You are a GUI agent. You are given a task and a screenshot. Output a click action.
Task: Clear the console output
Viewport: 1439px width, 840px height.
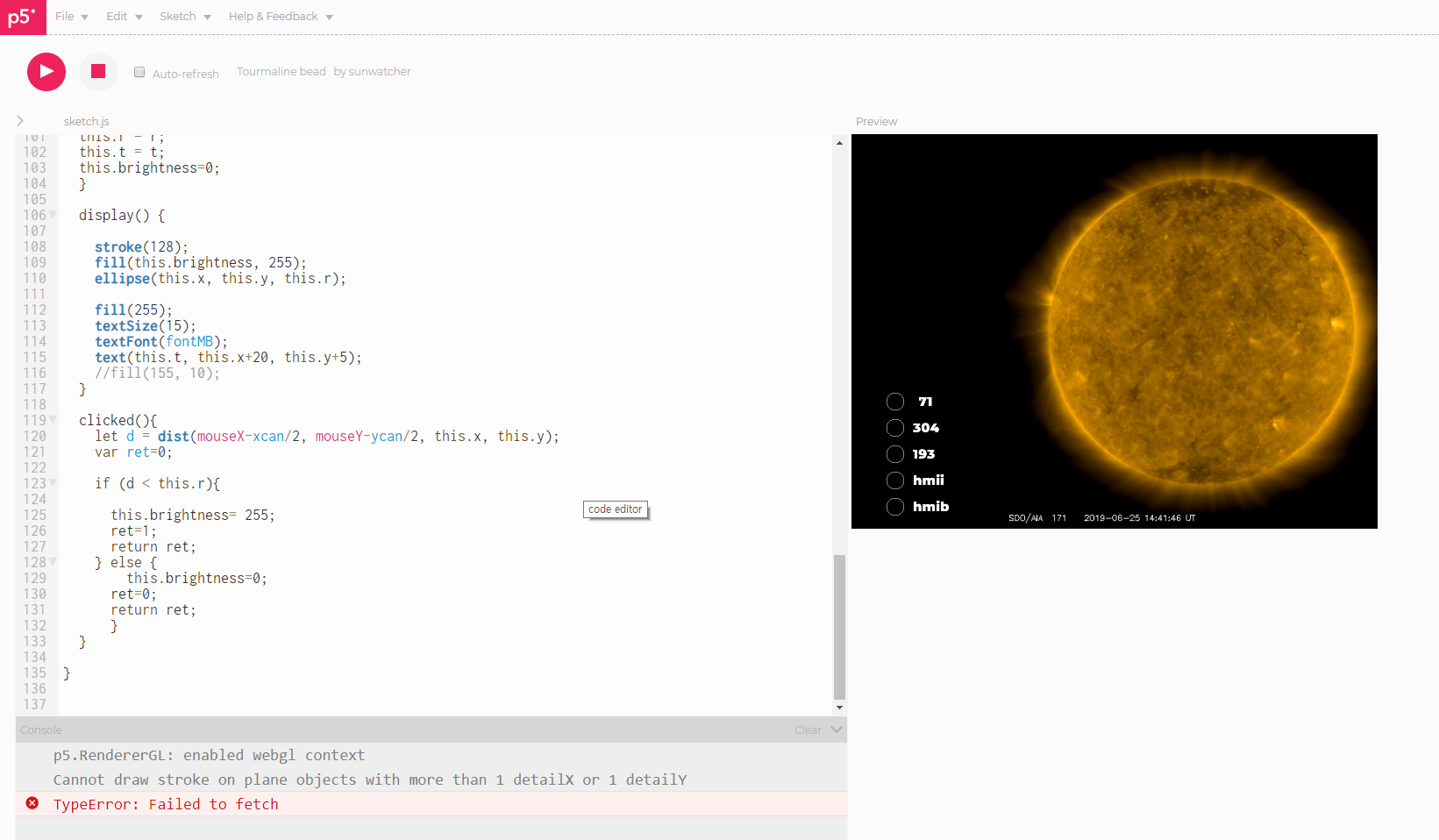click(808, 730)
